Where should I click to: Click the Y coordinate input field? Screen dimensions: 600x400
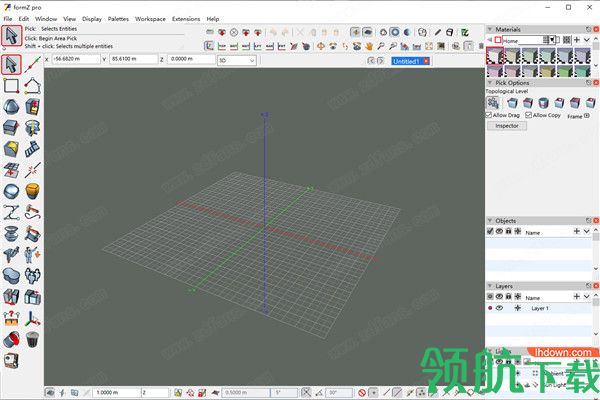(133, 59)
